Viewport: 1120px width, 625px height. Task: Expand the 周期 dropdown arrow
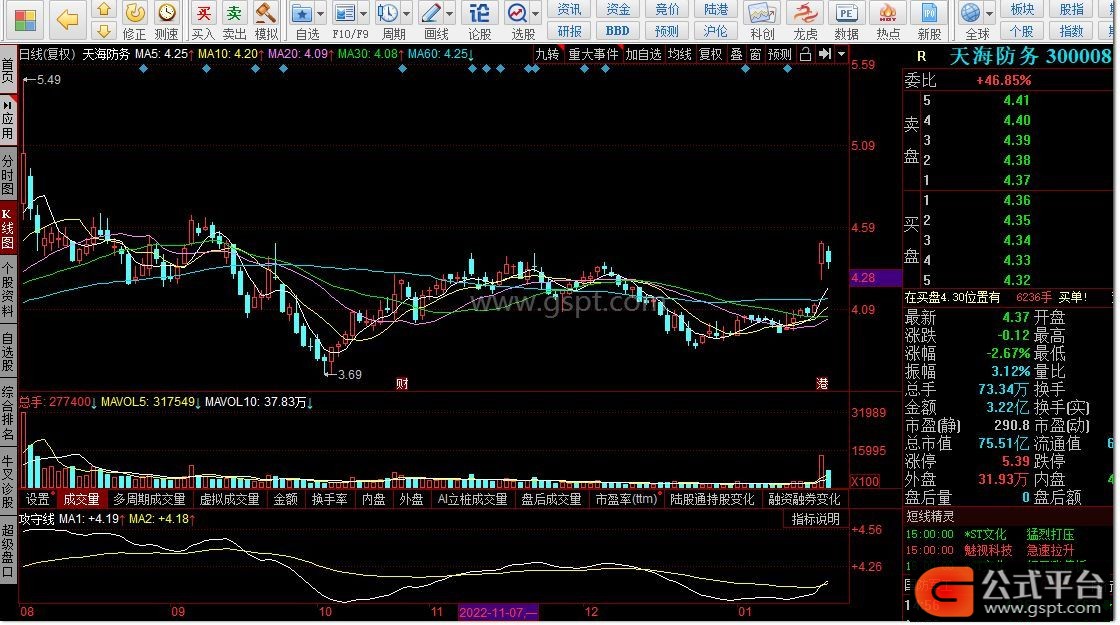click(x=406, y=14)
